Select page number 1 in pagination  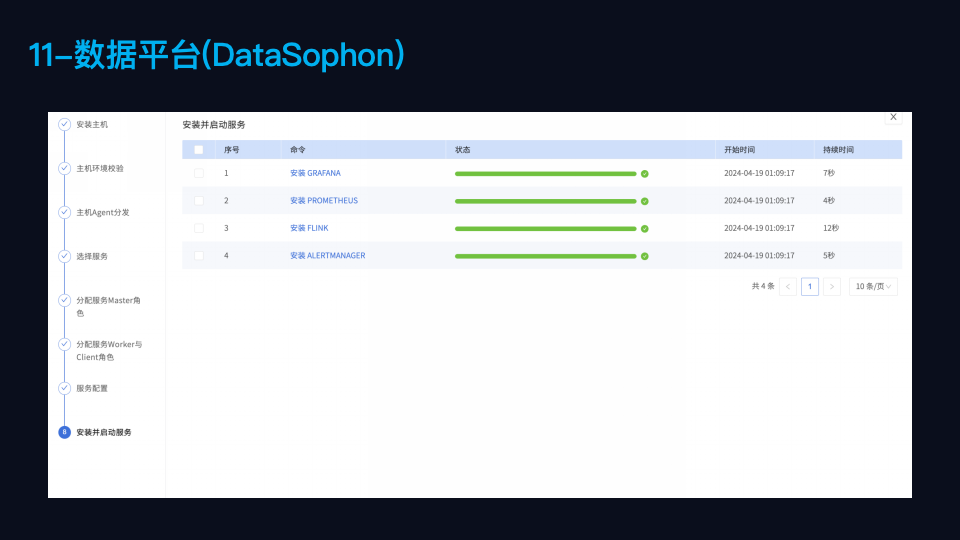coord(810,287)
